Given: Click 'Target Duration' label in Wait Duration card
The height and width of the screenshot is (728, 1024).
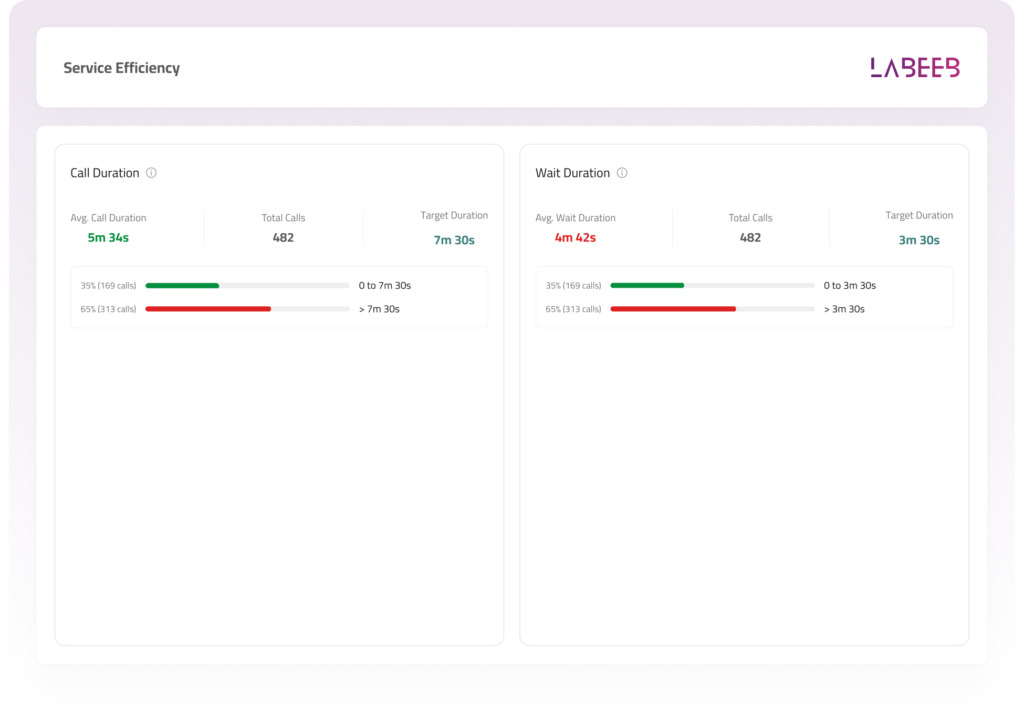Looking at the screenshot, I should (x=919, y=215).
